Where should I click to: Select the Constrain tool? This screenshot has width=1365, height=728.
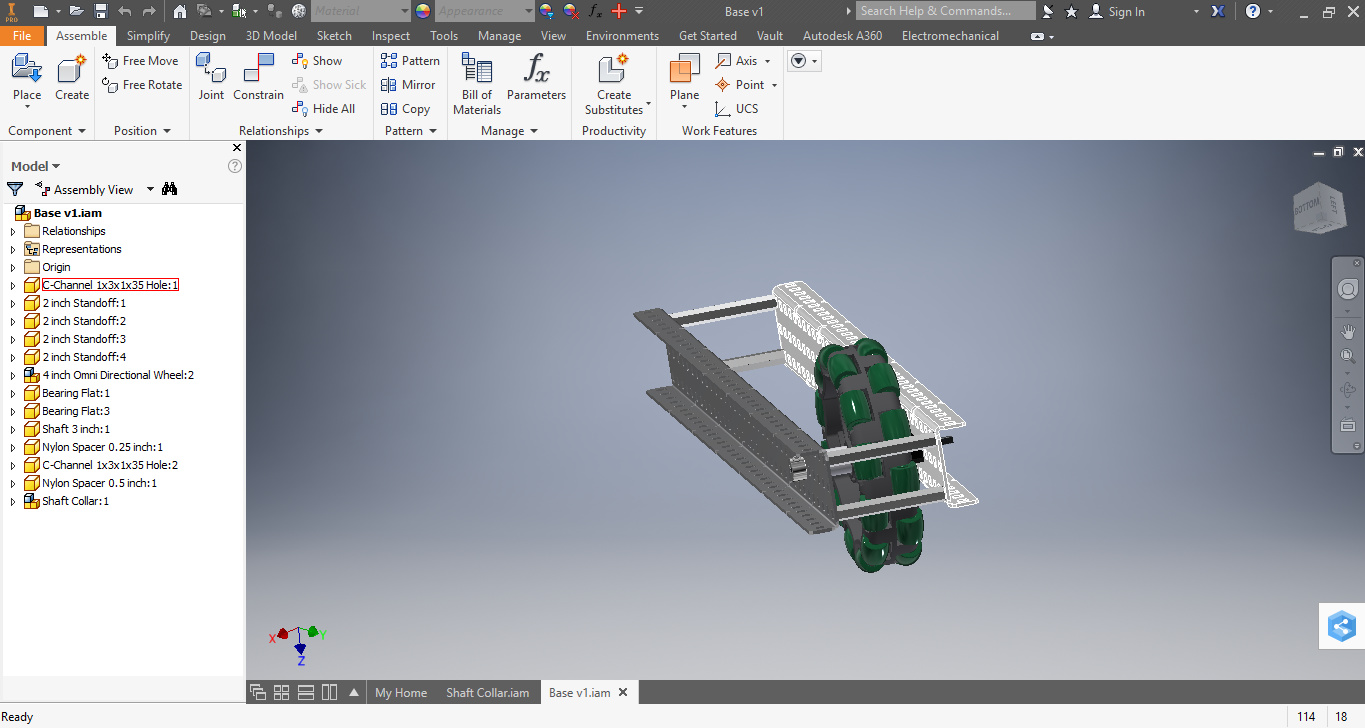coord(258,78)
